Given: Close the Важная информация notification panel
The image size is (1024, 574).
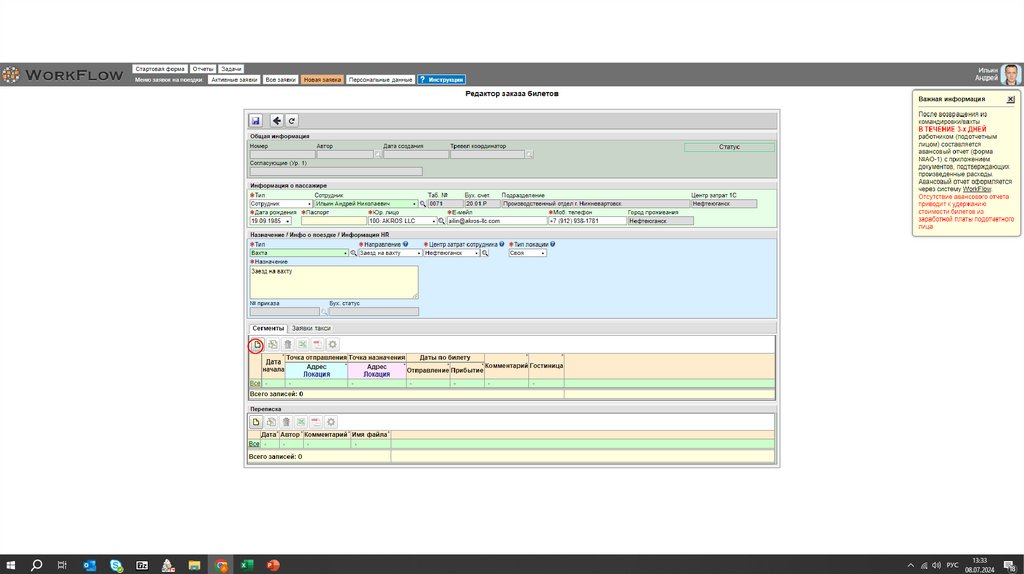Looking at the screenshot, I should (x=1010, y=100).
